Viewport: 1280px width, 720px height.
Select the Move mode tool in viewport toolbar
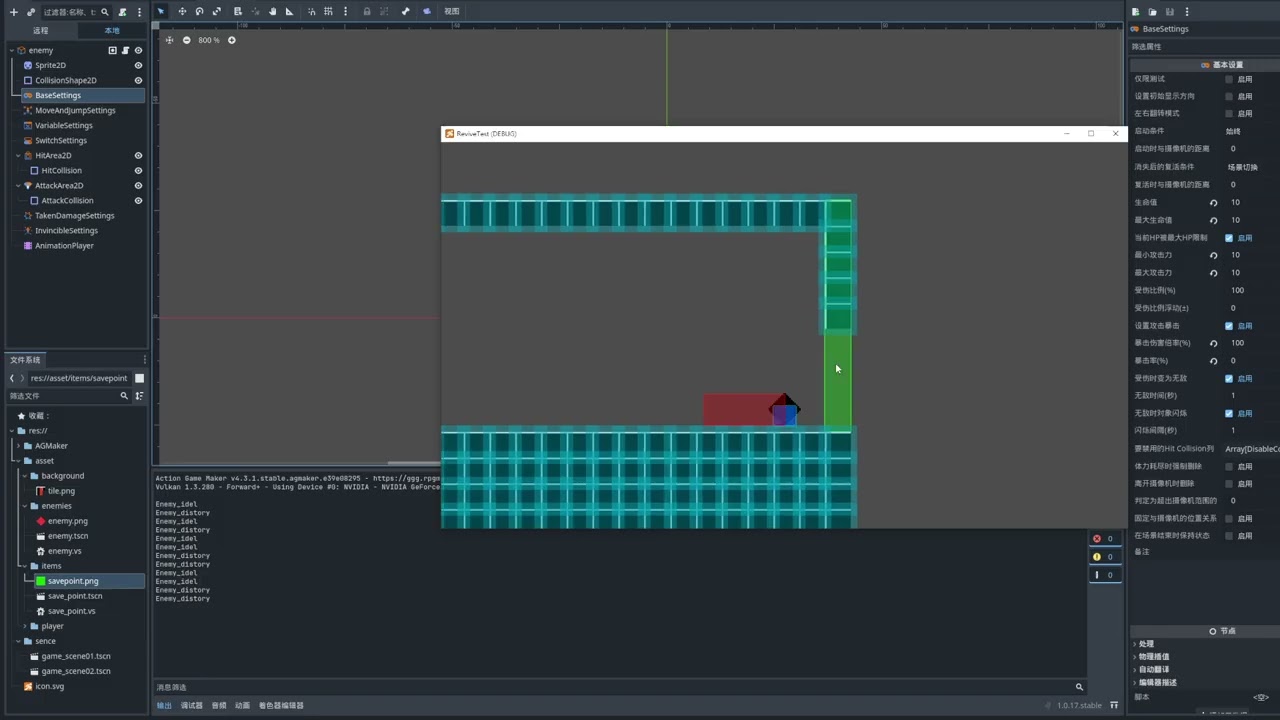[182, 11]
